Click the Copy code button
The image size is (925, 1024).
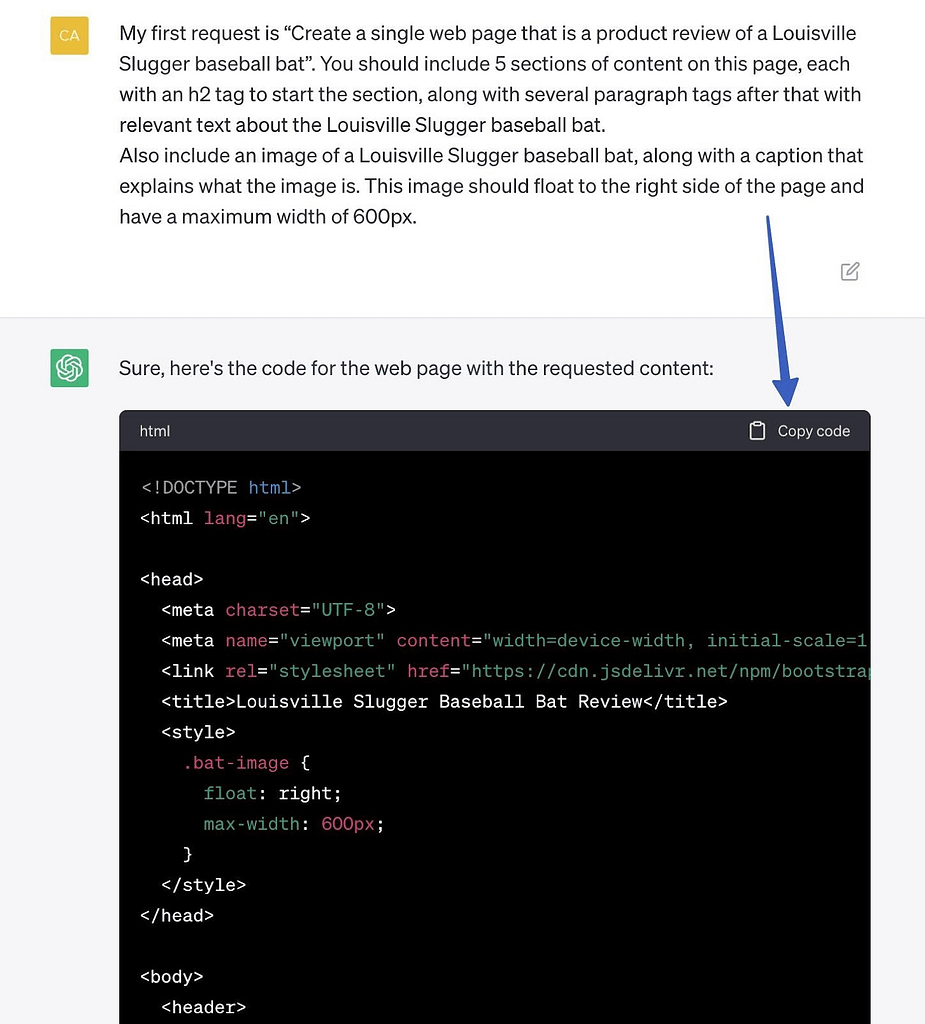[x=813, y=431]
